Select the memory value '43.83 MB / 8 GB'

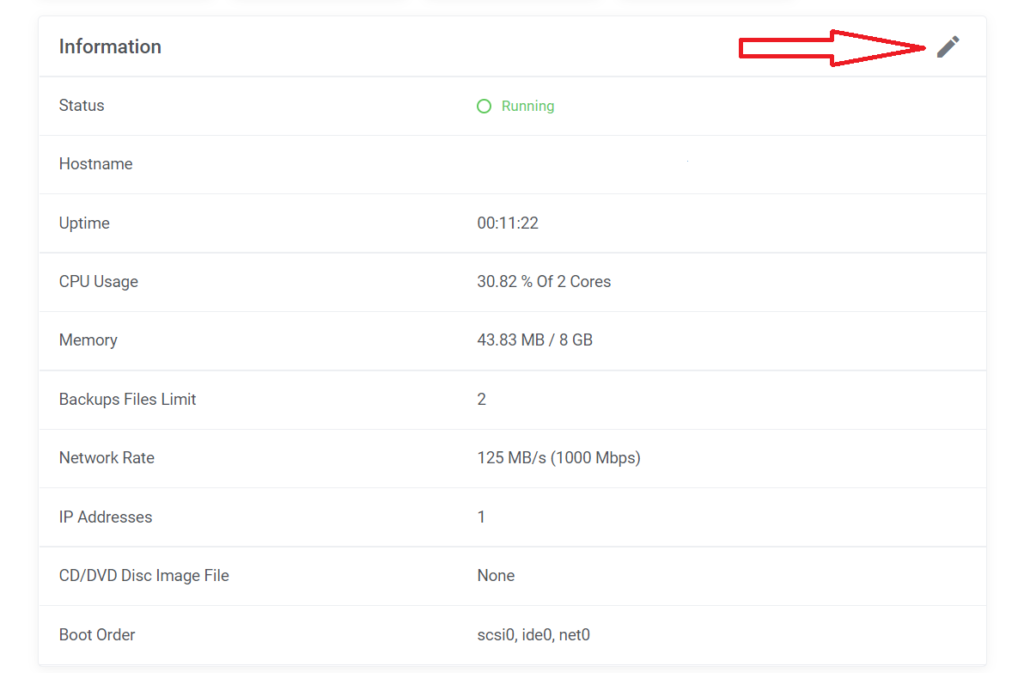click(x=535, y=340)
